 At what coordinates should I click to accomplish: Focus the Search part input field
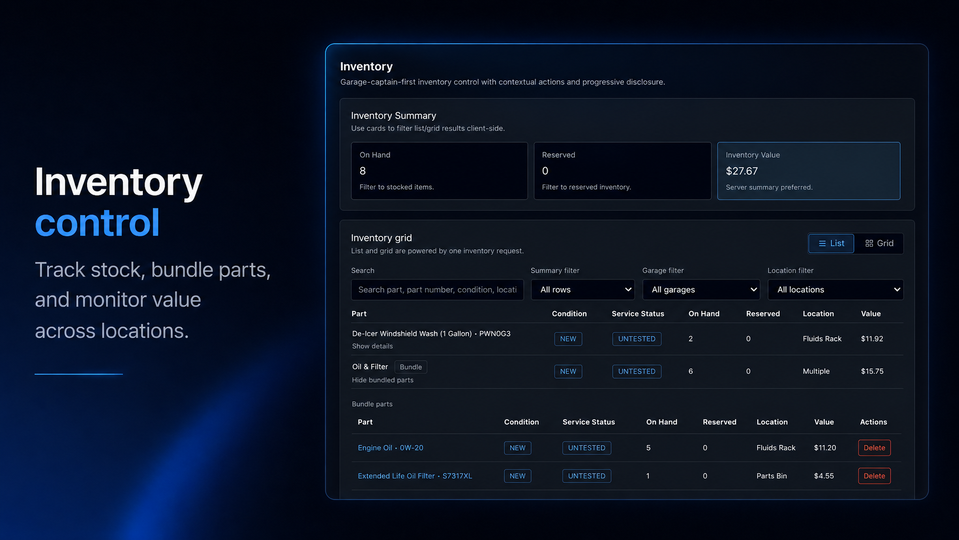(437, 290)
